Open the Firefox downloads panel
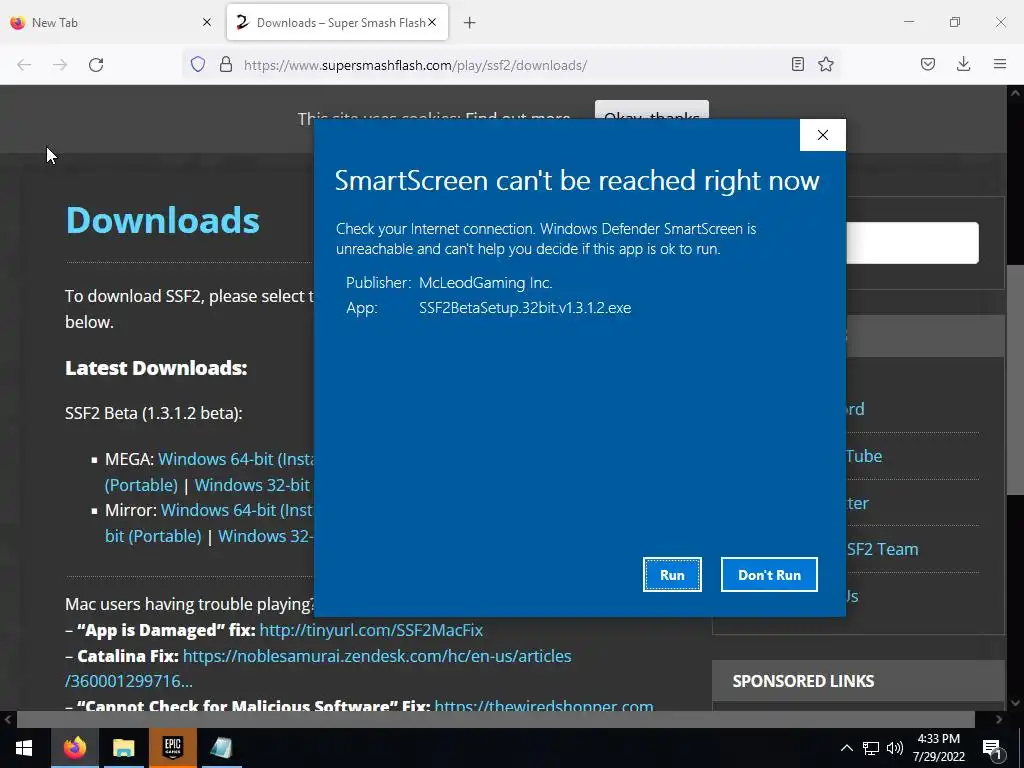This screenshot has width=1024, height=768. pyautogui.click(x=963, y=64)
